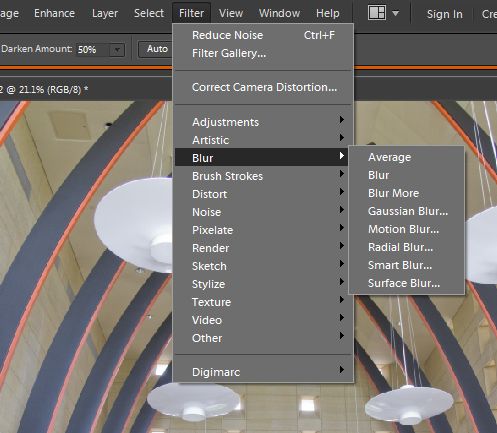The image size is (497, 433).
Task: Expand the Video submenu
Action: [263, 320]
